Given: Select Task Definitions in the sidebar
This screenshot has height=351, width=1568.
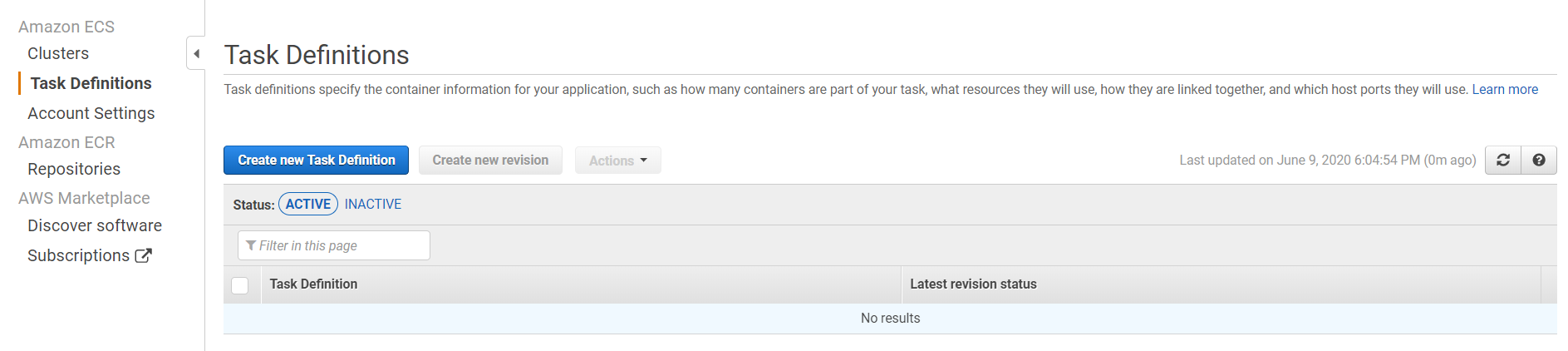Looking at the screenshot, I should (x=91, y=83).
